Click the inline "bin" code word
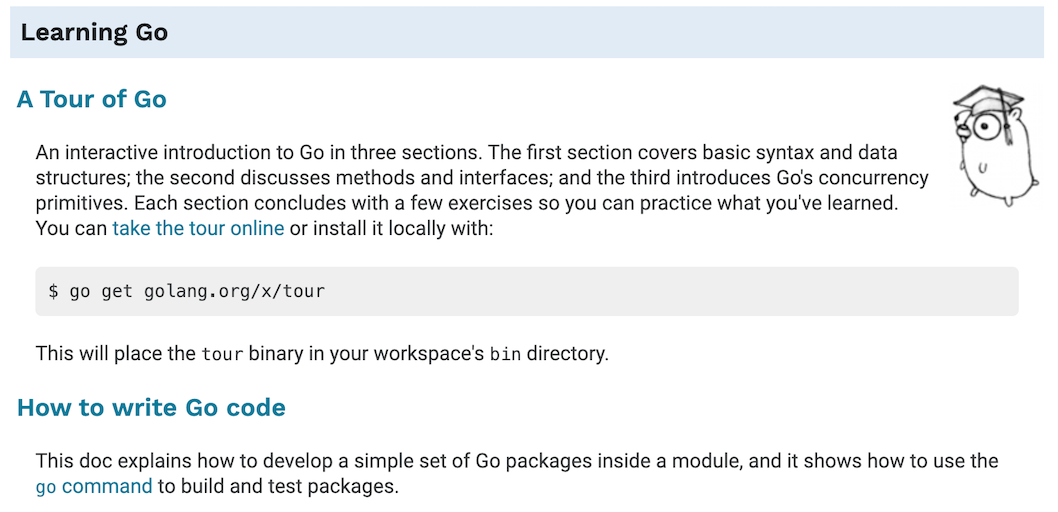Viewport: 1058px width, 512px height. pos(505,353)
